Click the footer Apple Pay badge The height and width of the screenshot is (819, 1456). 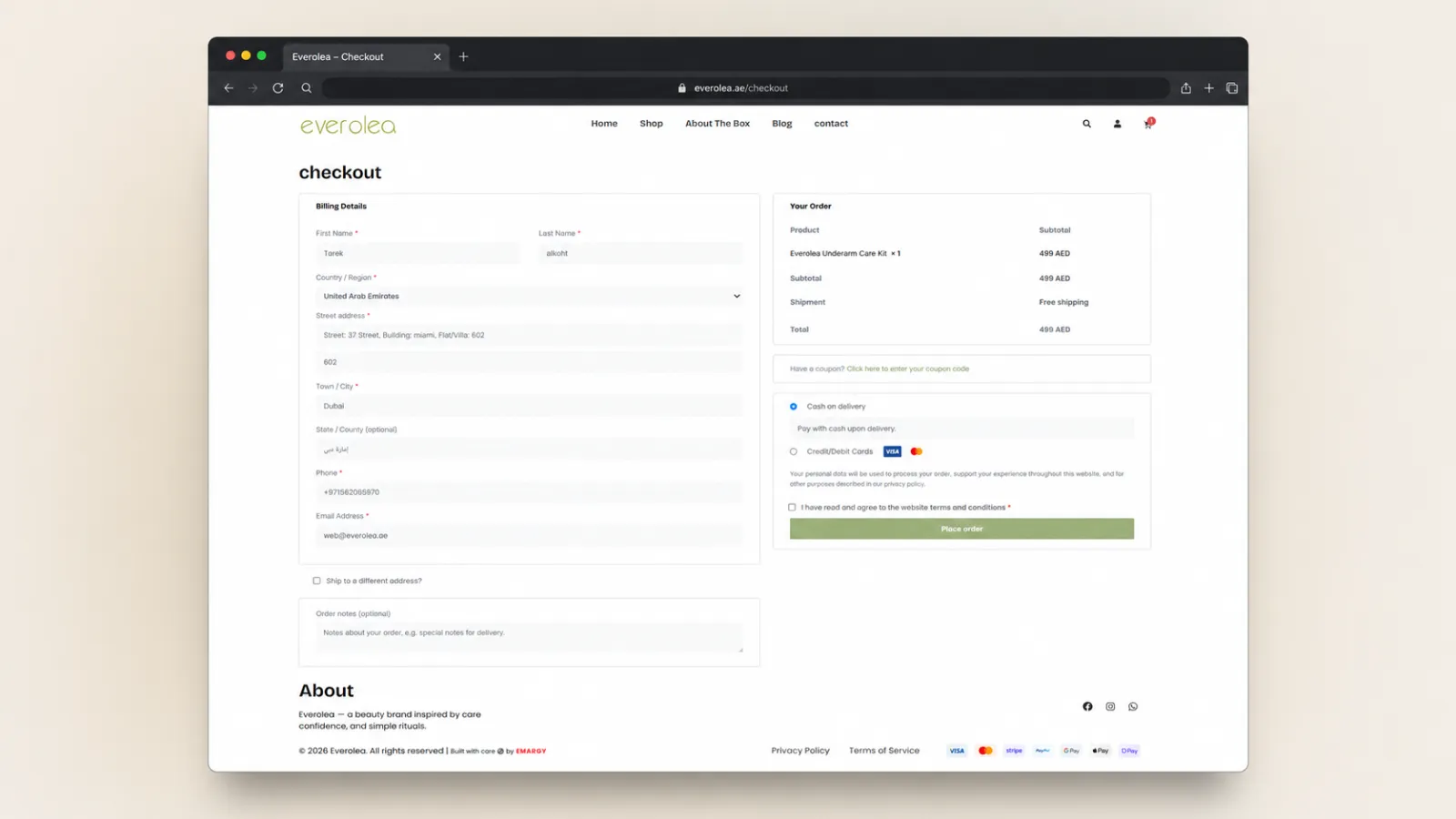[1100, 751]
